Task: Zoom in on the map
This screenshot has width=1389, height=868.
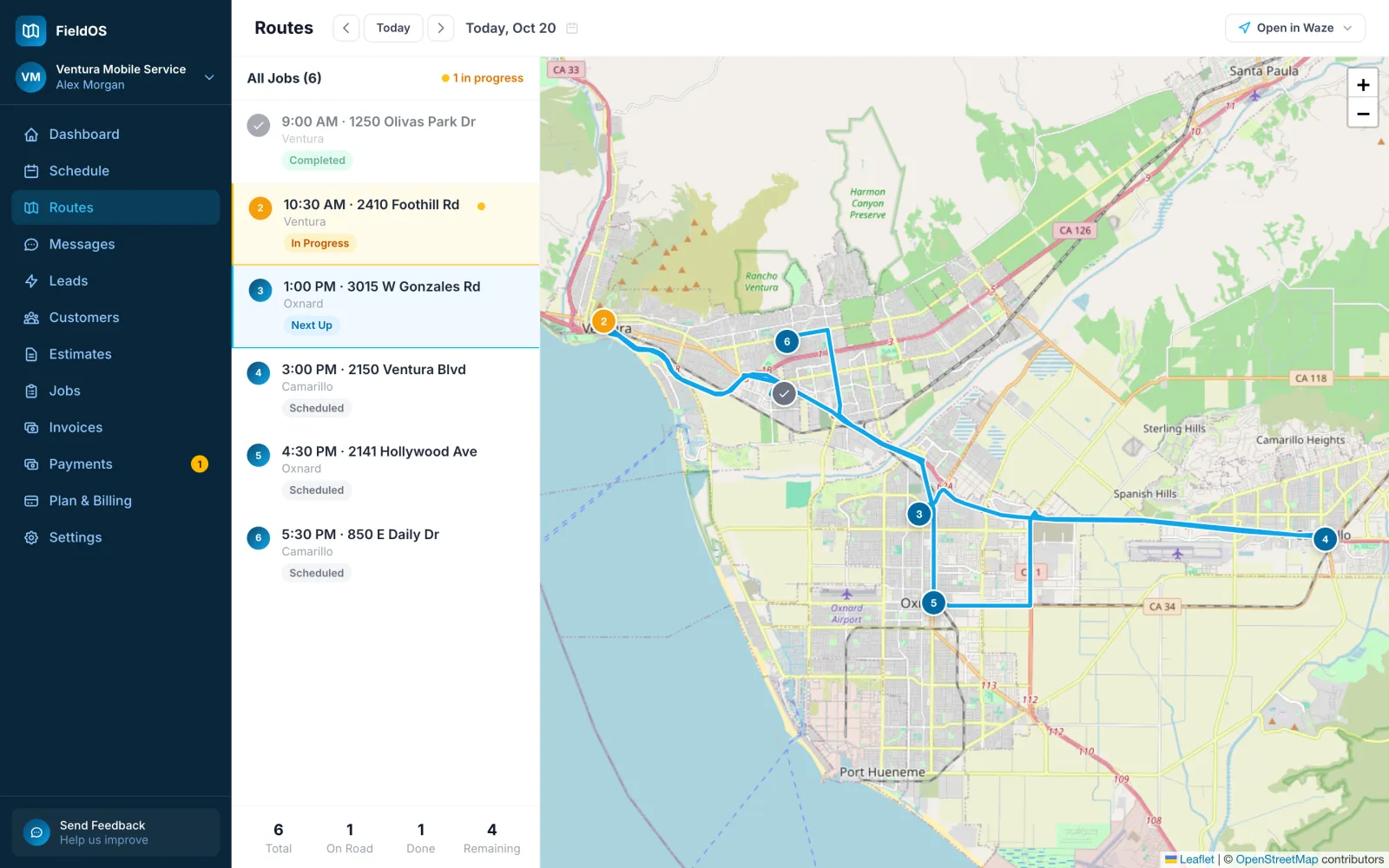Action: [x=1363, y=84]
